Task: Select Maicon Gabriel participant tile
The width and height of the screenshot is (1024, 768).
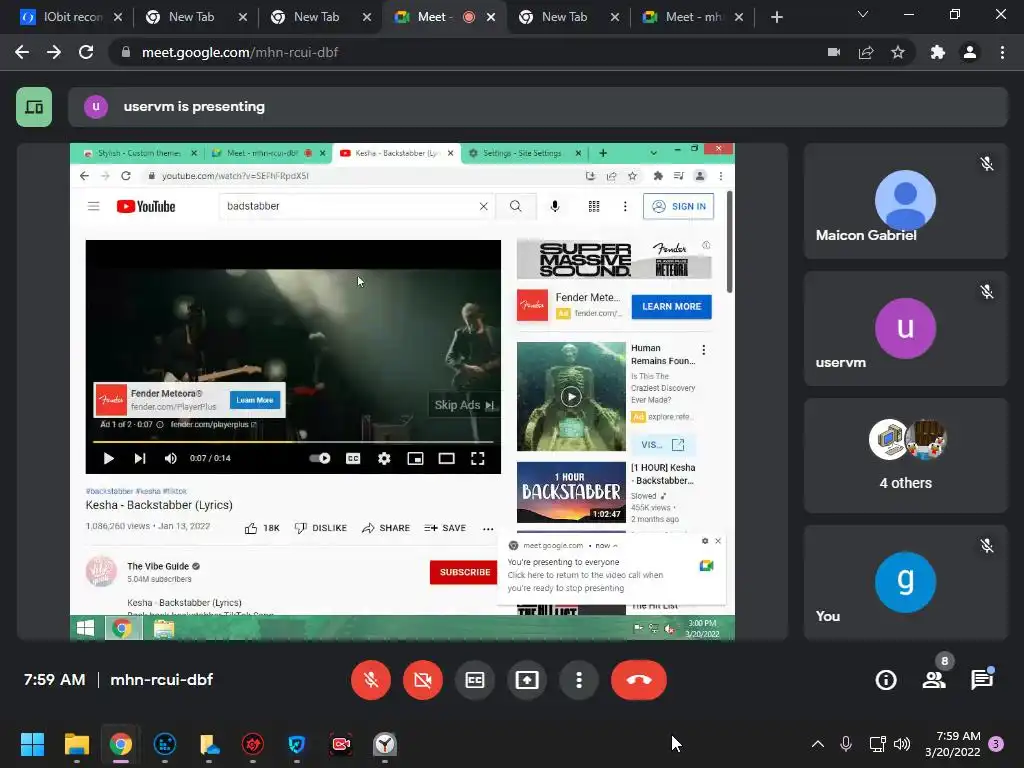Action: (905, 201)
